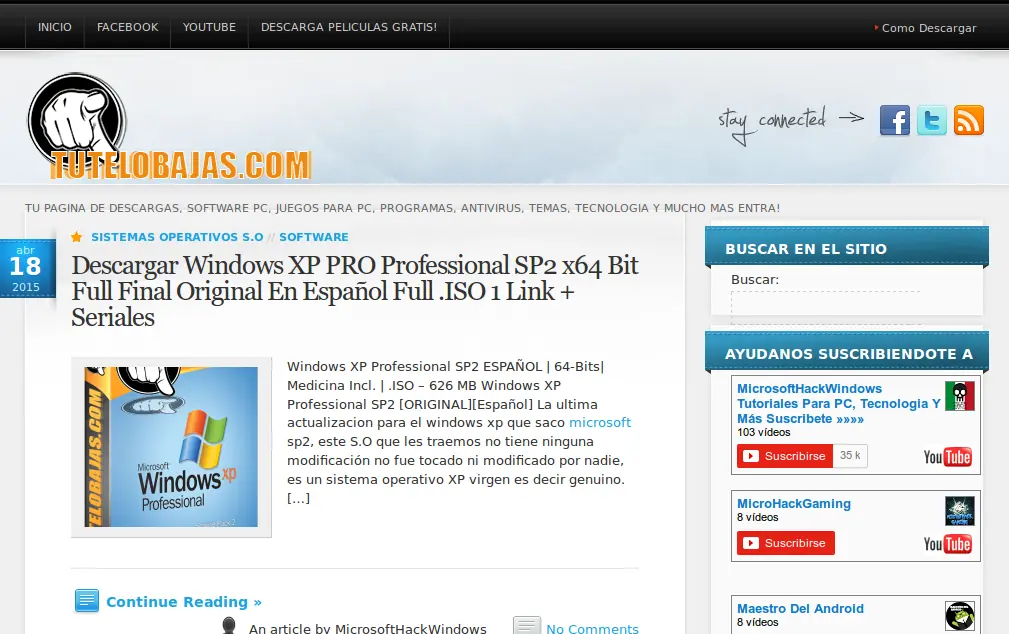Open MicroHackGaming channel name link
This screenshot has width=1009, height=634.
pyautogui.click(x=794, y=504)
